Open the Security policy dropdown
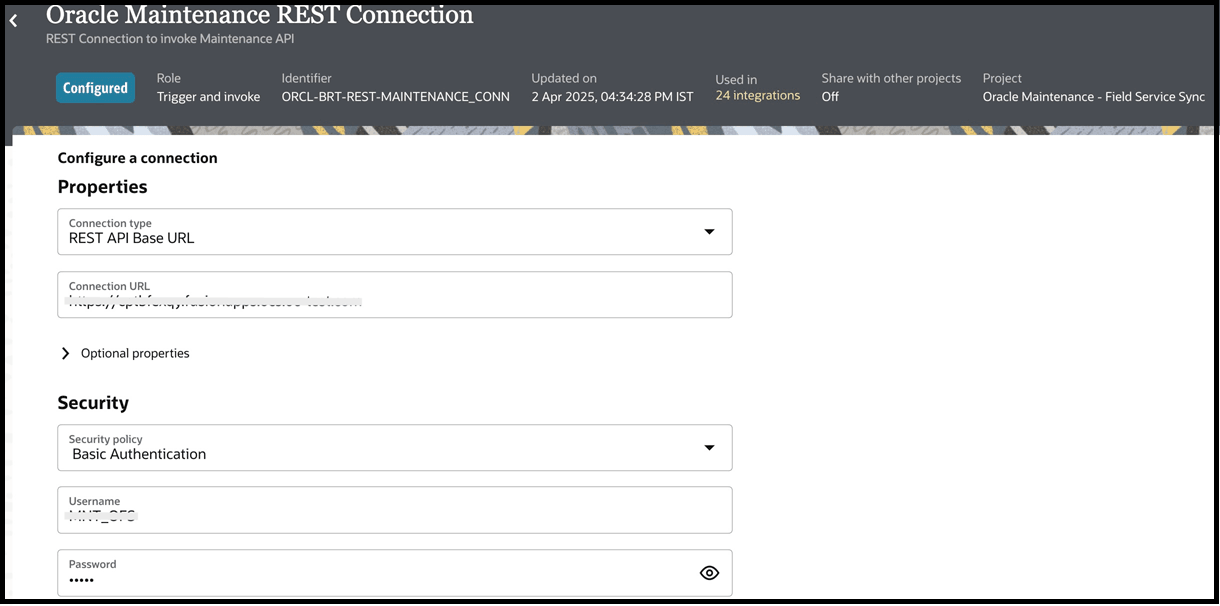Viewport: 1220px width, 606px height. coord(395,448)
